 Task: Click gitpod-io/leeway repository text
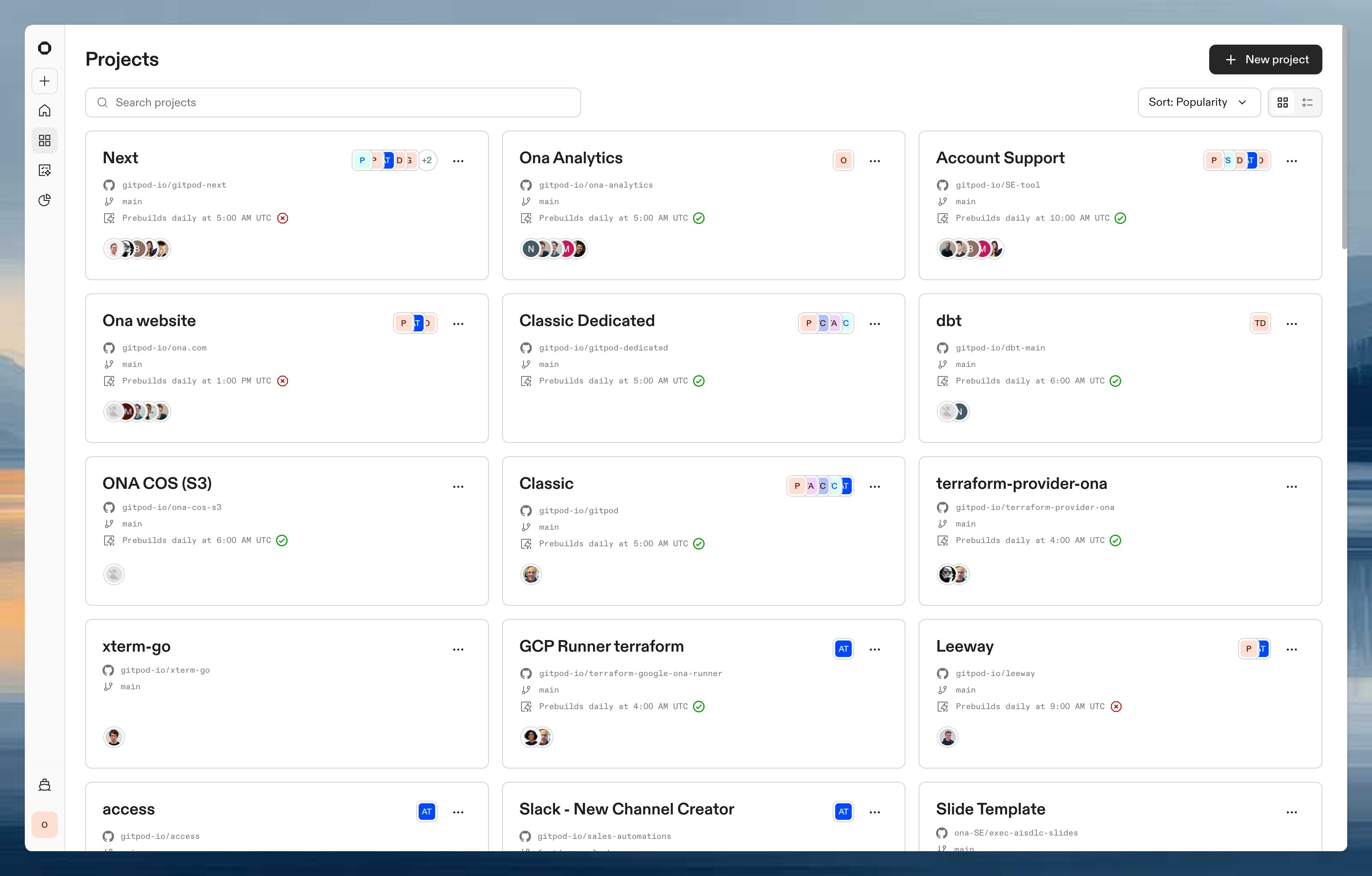click(x=995, y=673)
